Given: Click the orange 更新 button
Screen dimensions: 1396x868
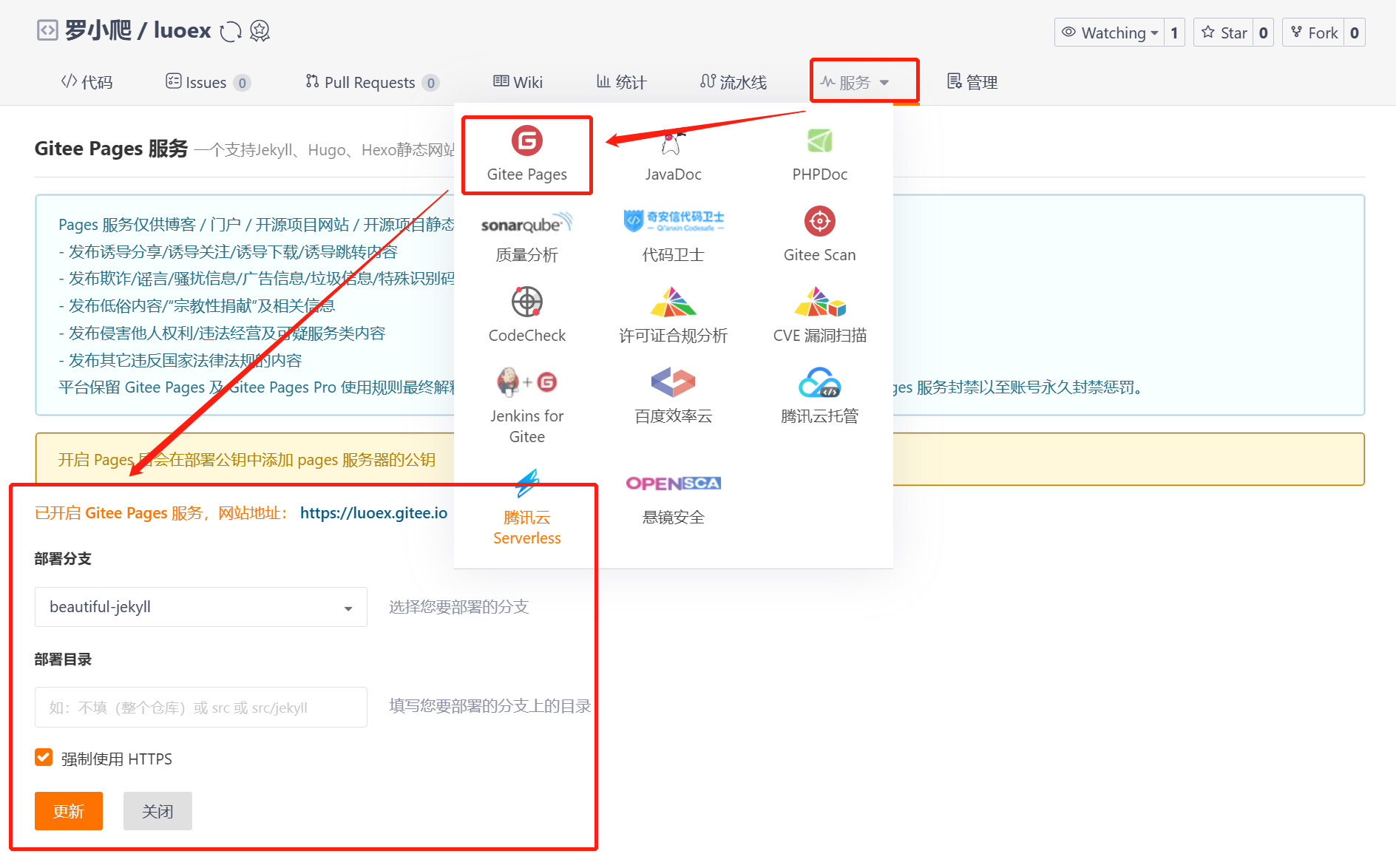Looking at the screenshot, I should (69, 811).
